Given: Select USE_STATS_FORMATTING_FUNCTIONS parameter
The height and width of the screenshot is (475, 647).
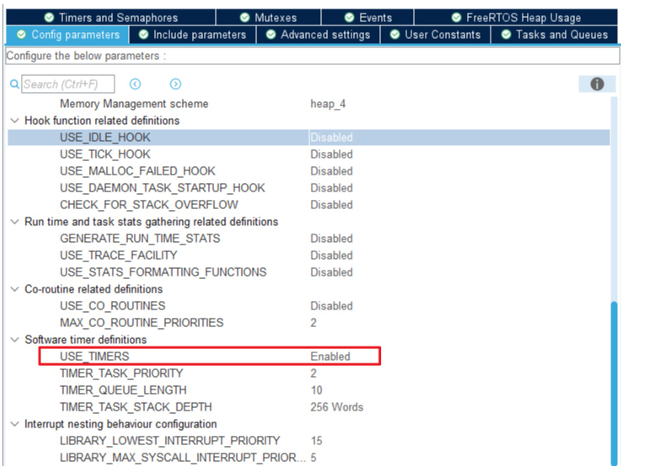Looking at the screenshot, I should click(163, 272).
